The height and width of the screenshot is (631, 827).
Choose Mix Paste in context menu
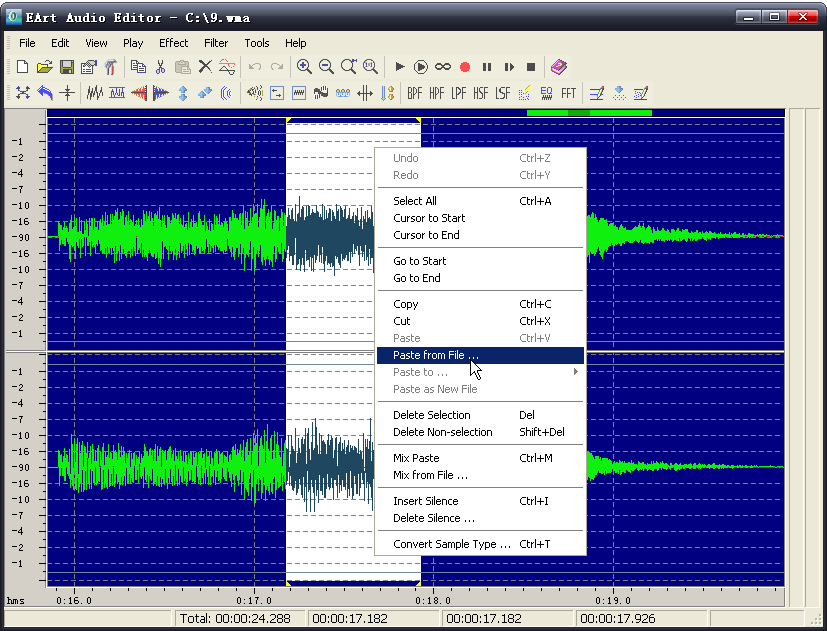[x=480, y=458]
